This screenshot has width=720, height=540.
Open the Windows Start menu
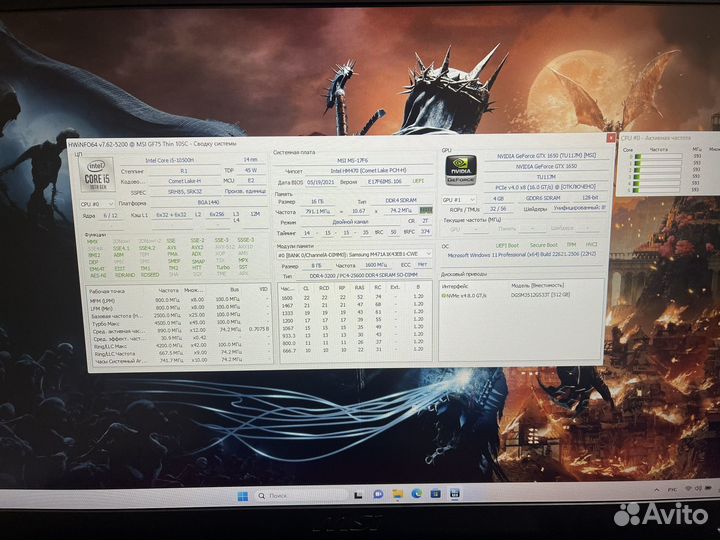click(x=242, y=496)
